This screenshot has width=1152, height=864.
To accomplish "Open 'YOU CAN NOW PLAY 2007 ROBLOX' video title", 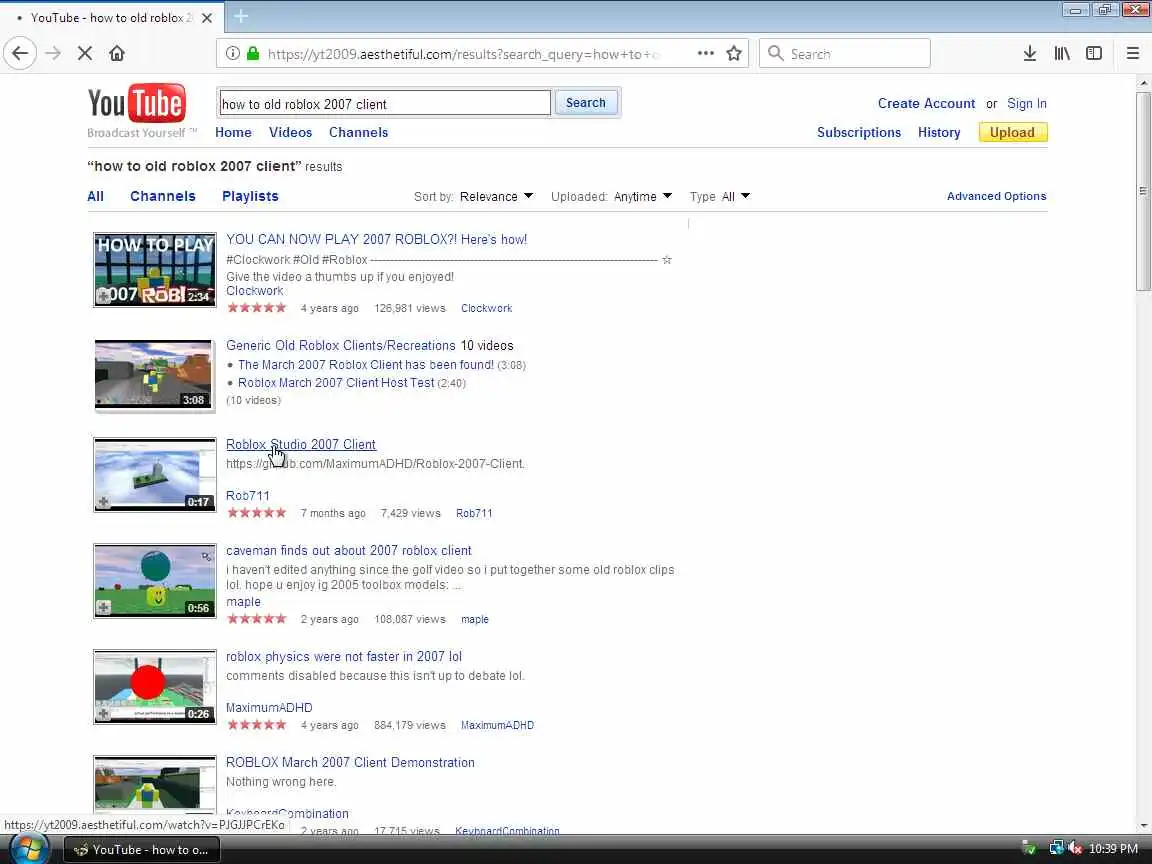I will point(376,240).
